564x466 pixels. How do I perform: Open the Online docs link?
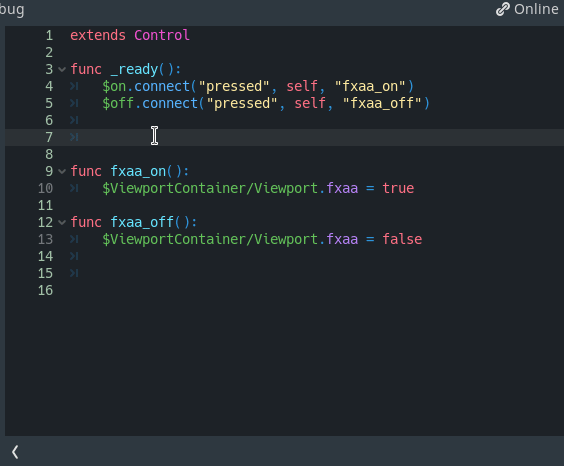527,9
